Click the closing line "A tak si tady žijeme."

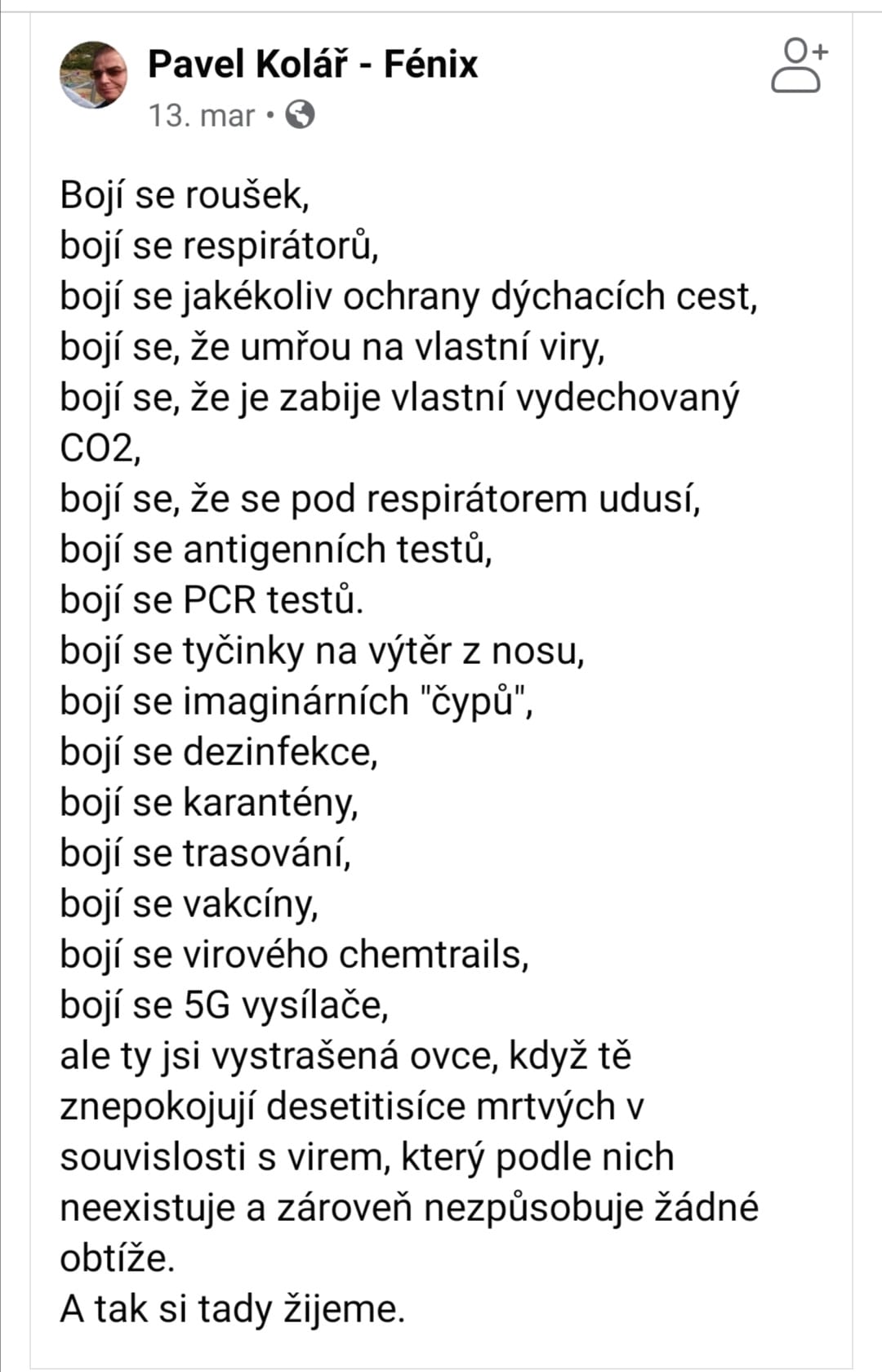[232, 1309]
